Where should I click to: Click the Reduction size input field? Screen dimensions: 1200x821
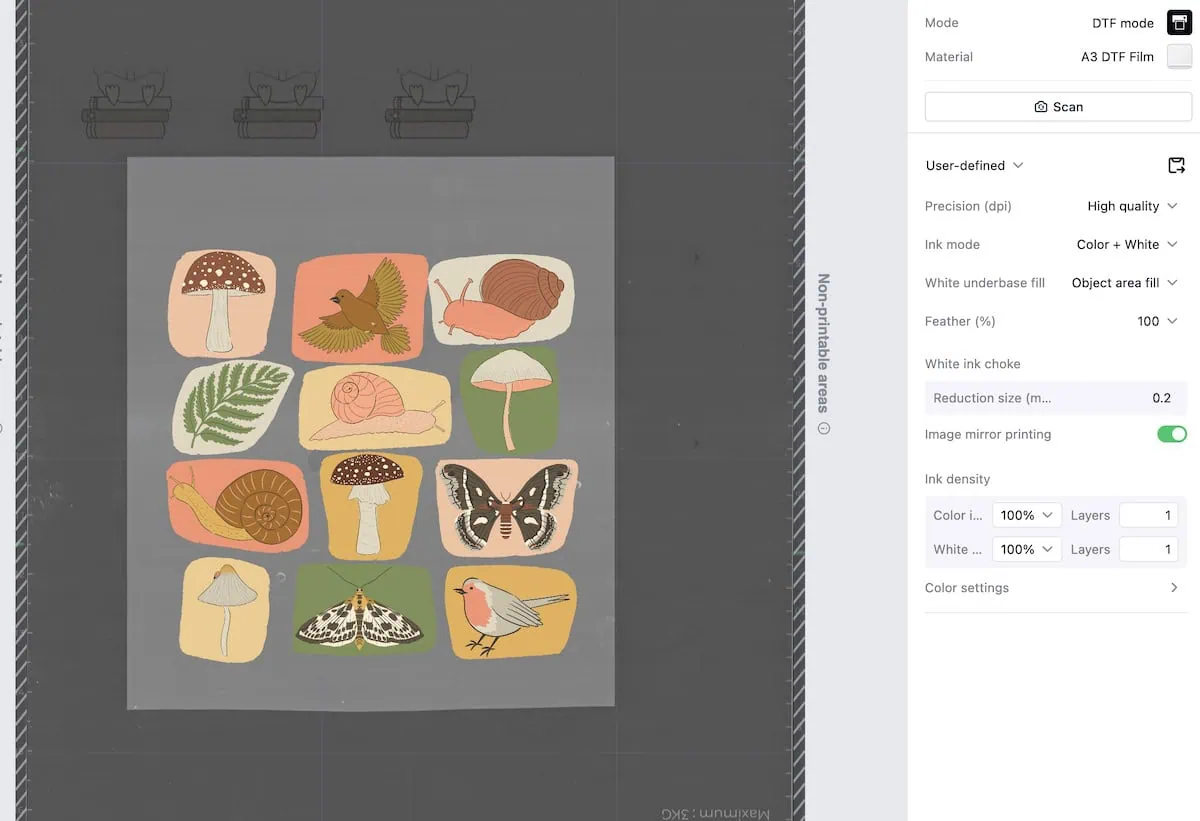[x=1056, y=398]
